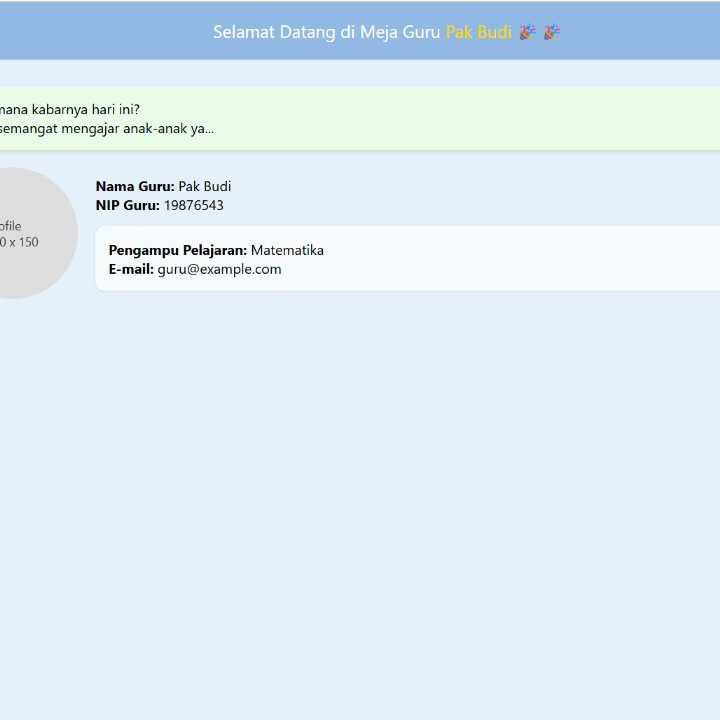Click the guru@example.com email address
720x720 pixels.
tap(219, 269)
